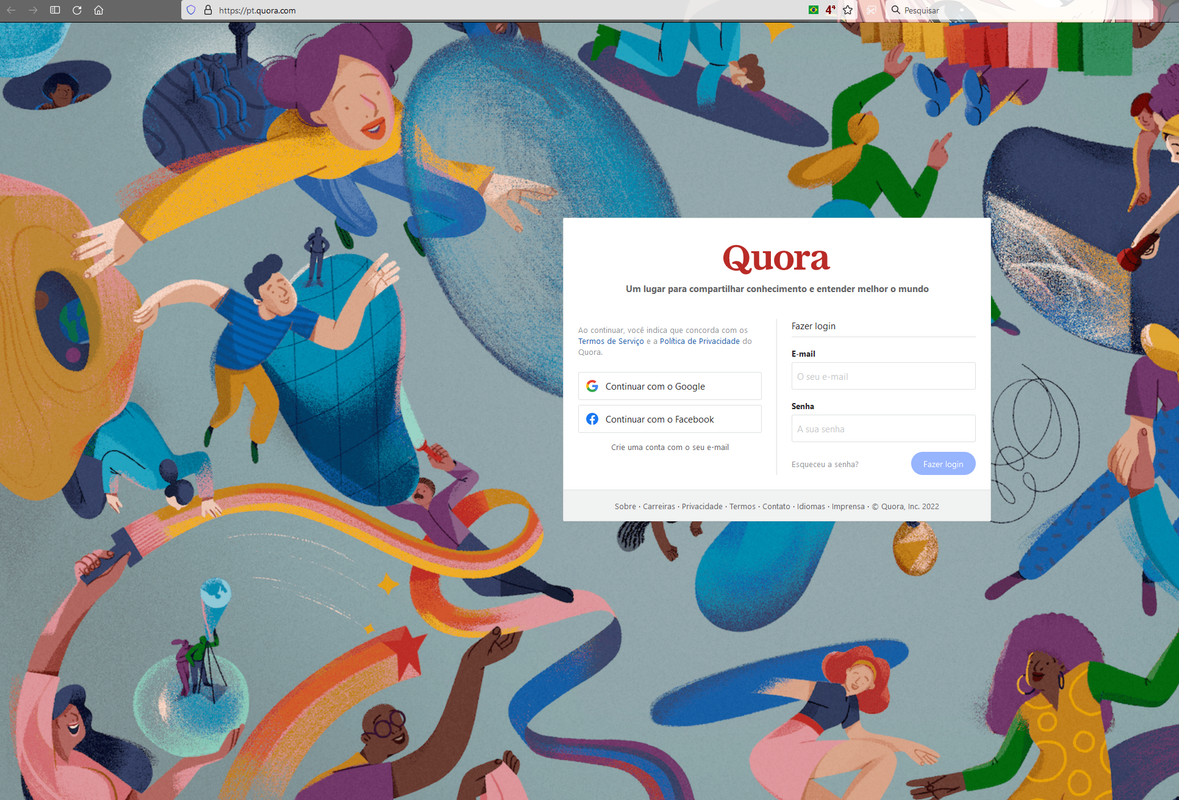Bookmark this page with the star icon
The width and height of the screenshot is (1179, 800).
click(848, 10)
